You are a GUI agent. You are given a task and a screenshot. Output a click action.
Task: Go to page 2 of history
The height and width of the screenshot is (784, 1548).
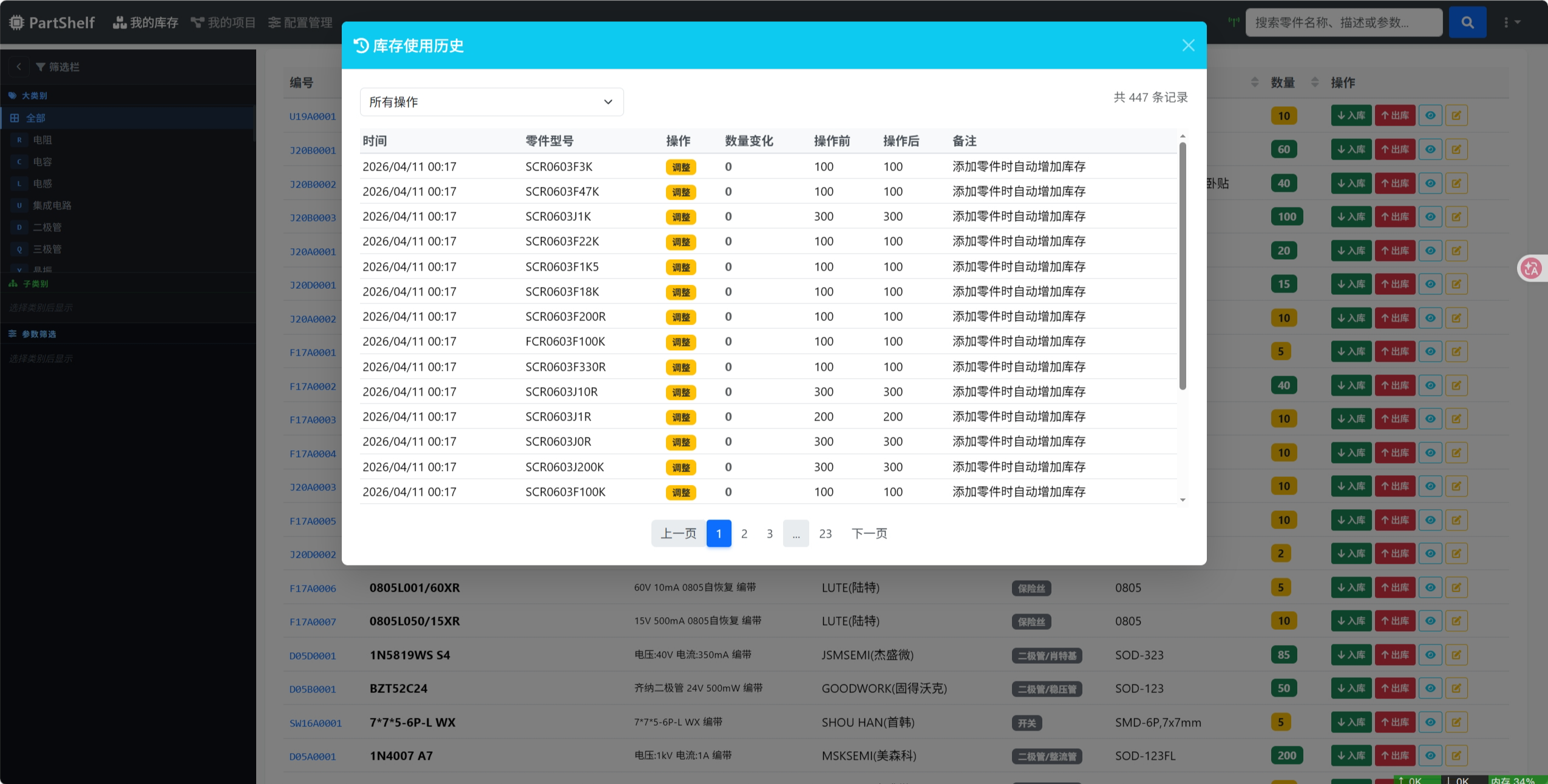point(744,533)
